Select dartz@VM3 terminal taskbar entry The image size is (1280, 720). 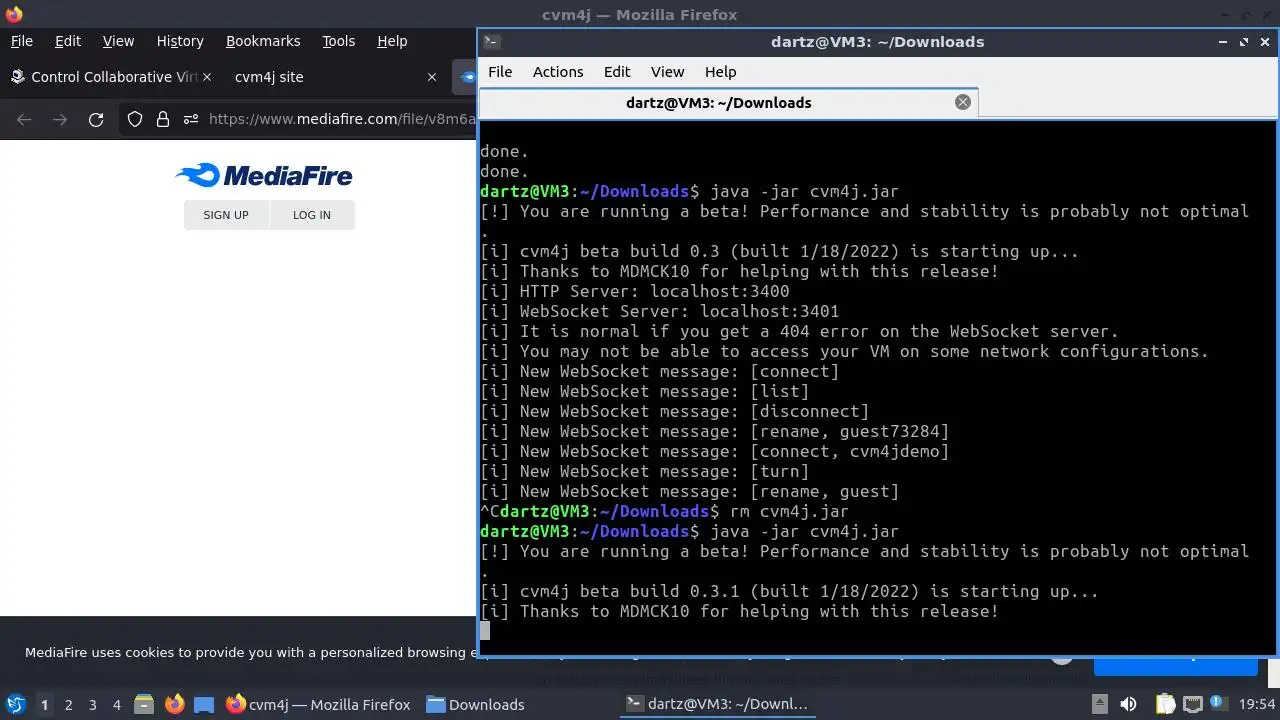(x=716, y=704)
